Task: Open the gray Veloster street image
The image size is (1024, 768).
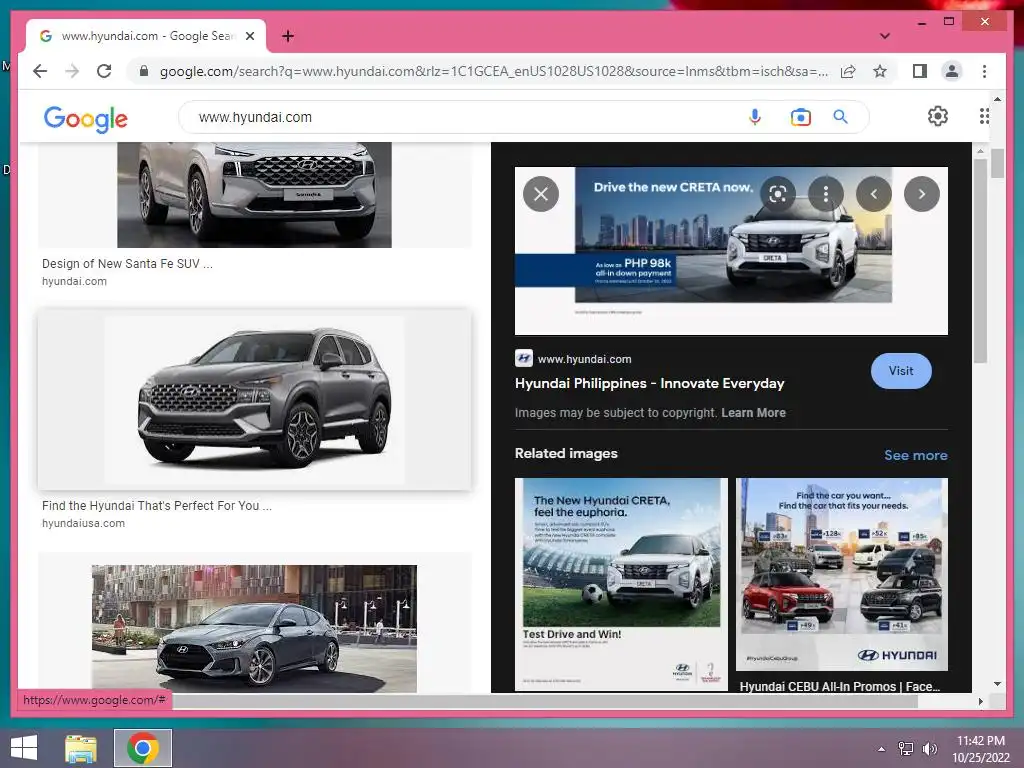Action: click(x=254, y=628)
